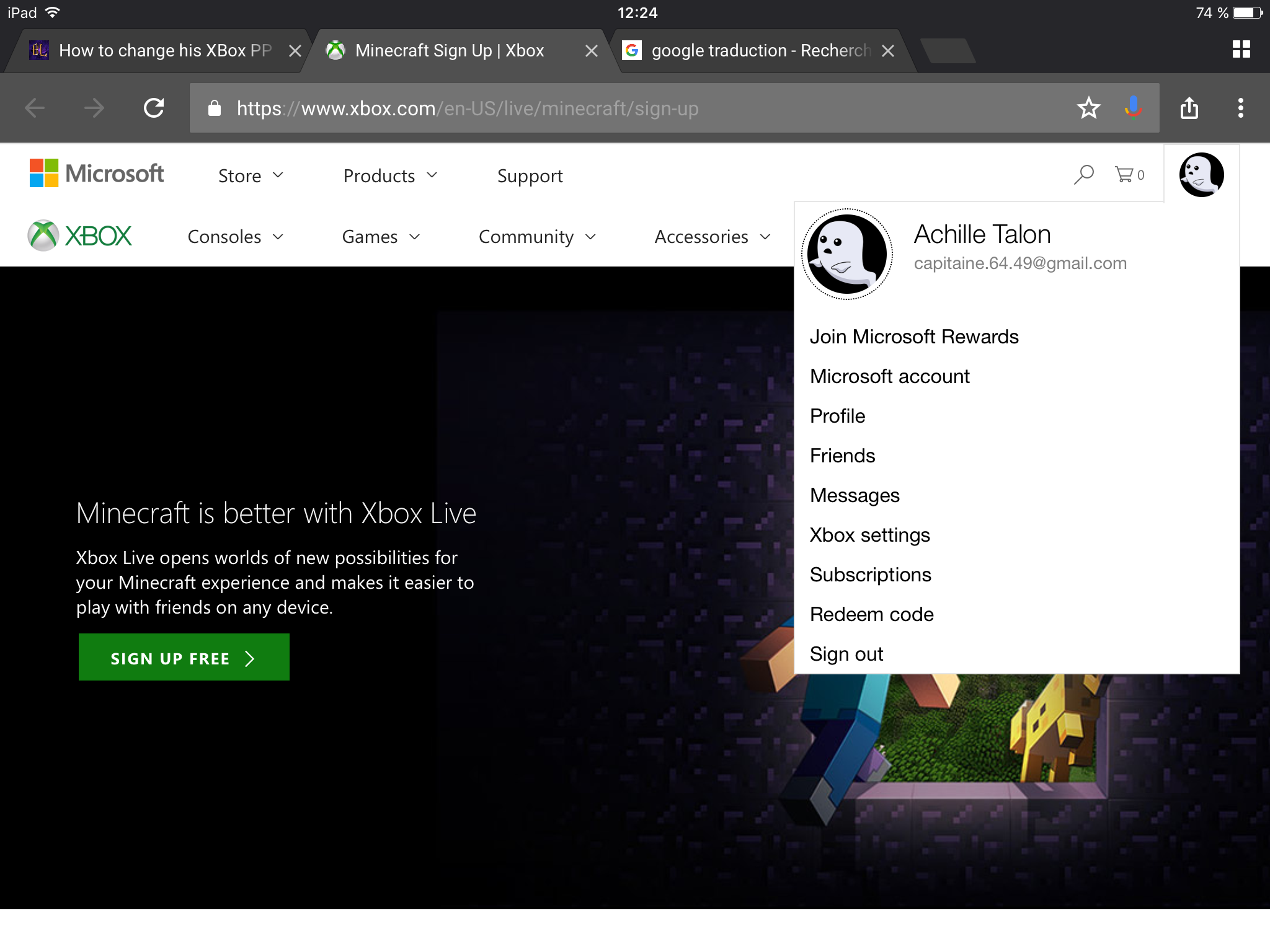Image resolution: width=1270 pixels, height=952 pixels.
Task: Click Sign out
Action: click(846, 654)
